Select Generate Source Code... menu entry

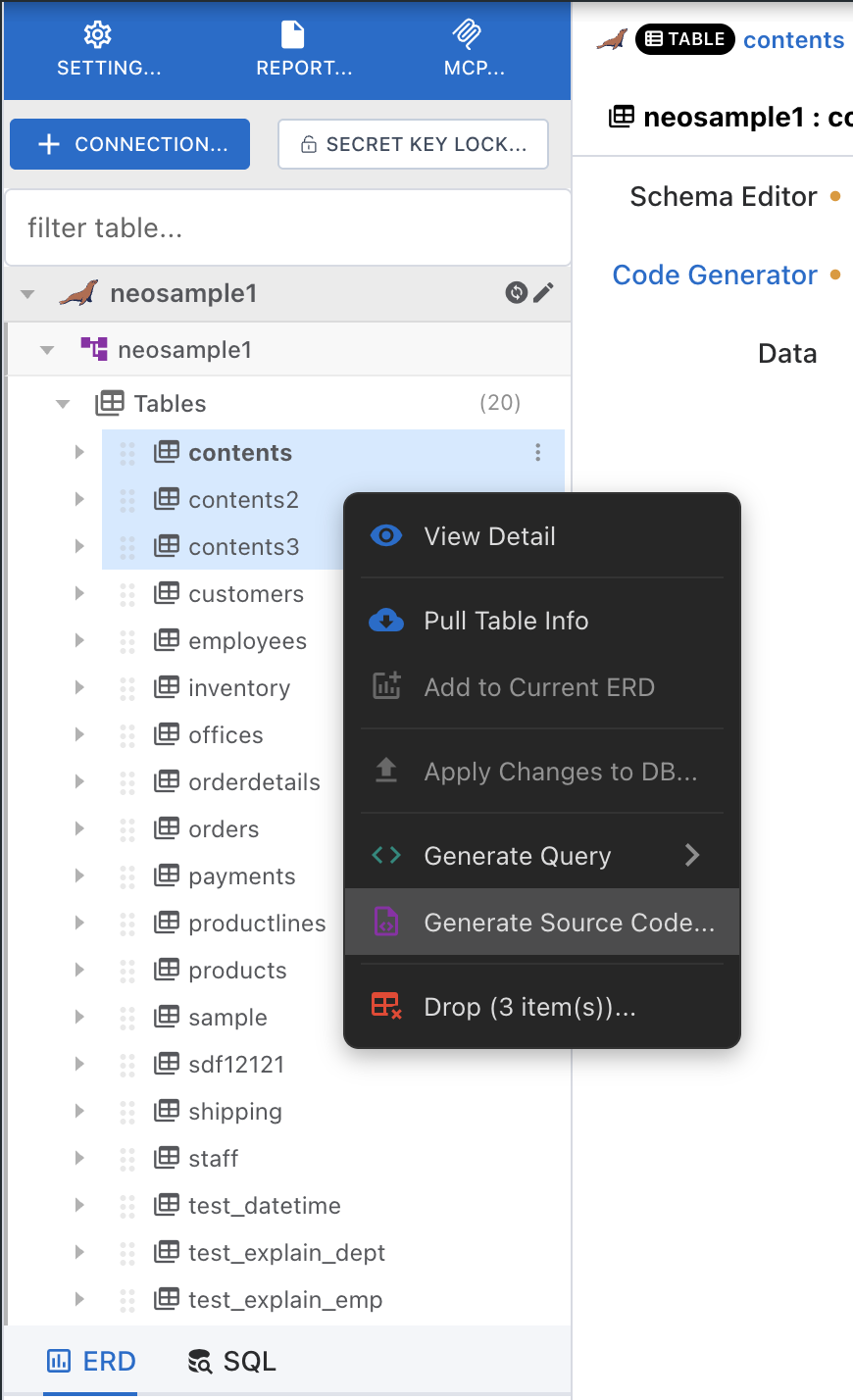tap(542, 922)
